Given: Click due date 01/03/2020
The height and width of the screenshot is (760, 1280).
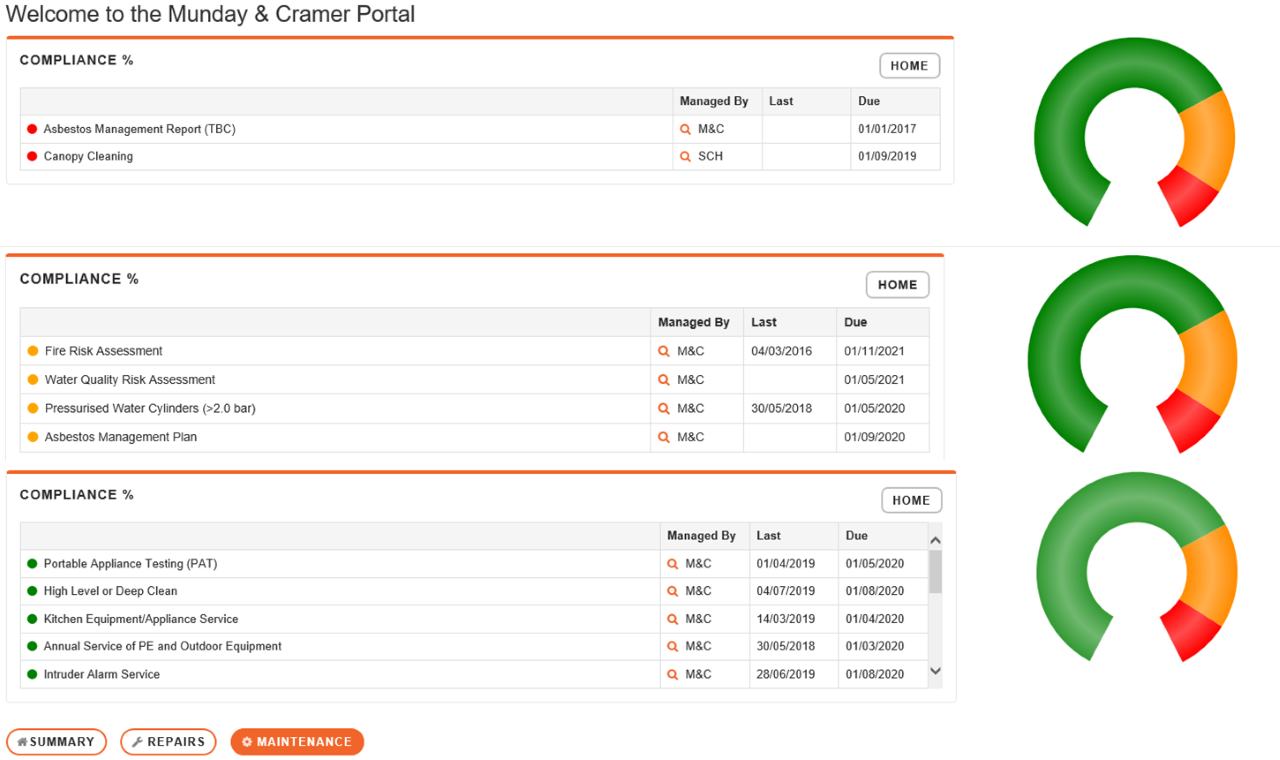Looking at the screenshot, I should click(x=875, y=647).
